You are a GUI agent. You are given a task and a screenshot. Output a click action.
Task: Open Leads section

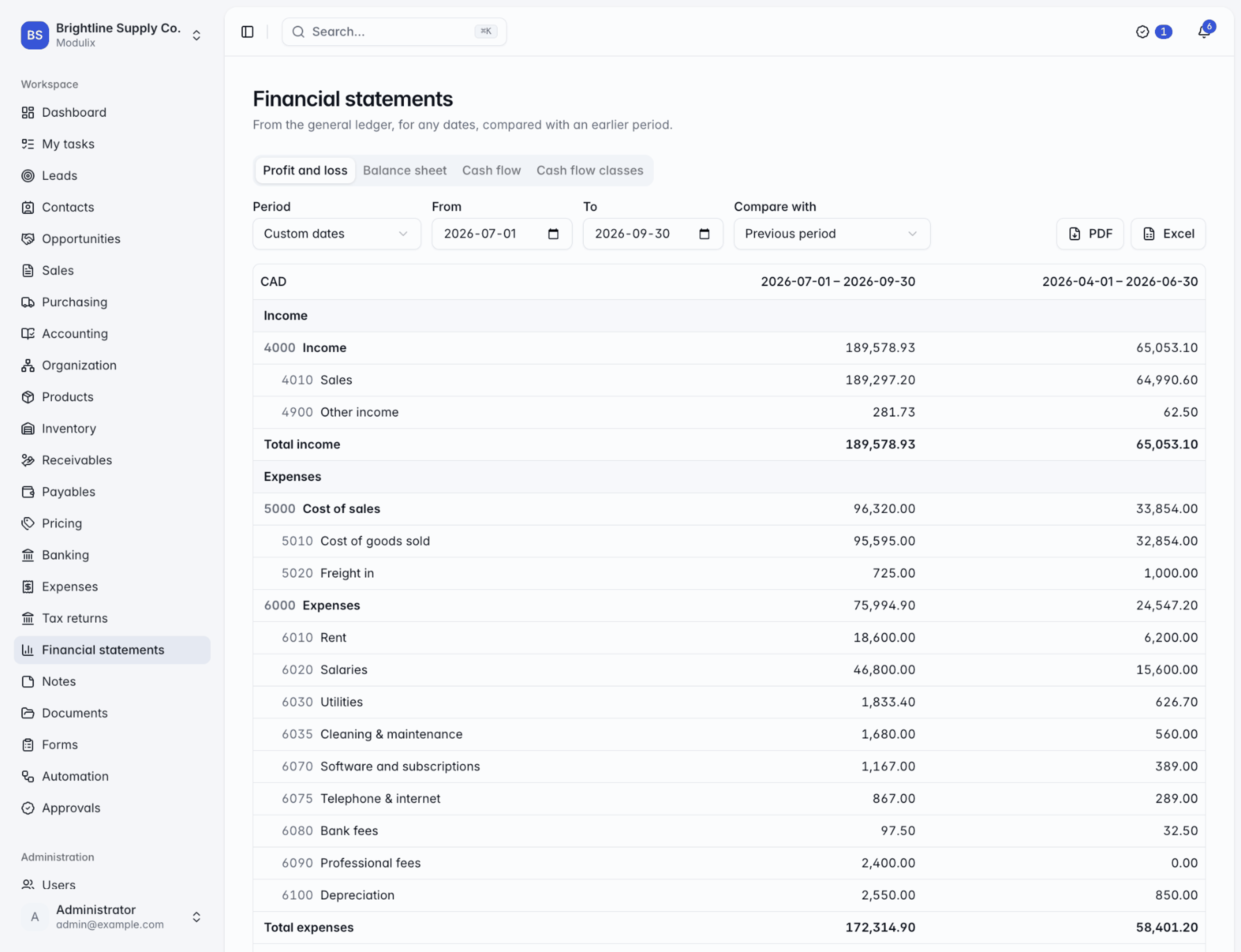point(112,176)
